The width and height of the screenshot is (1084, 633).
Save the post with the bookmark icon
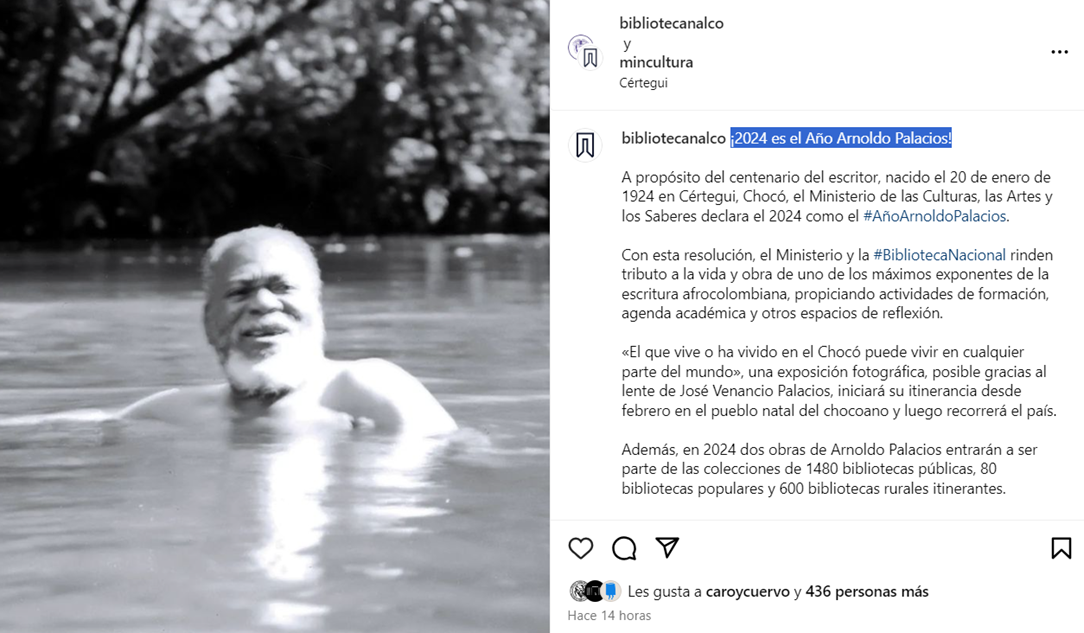coord(1061,548)
